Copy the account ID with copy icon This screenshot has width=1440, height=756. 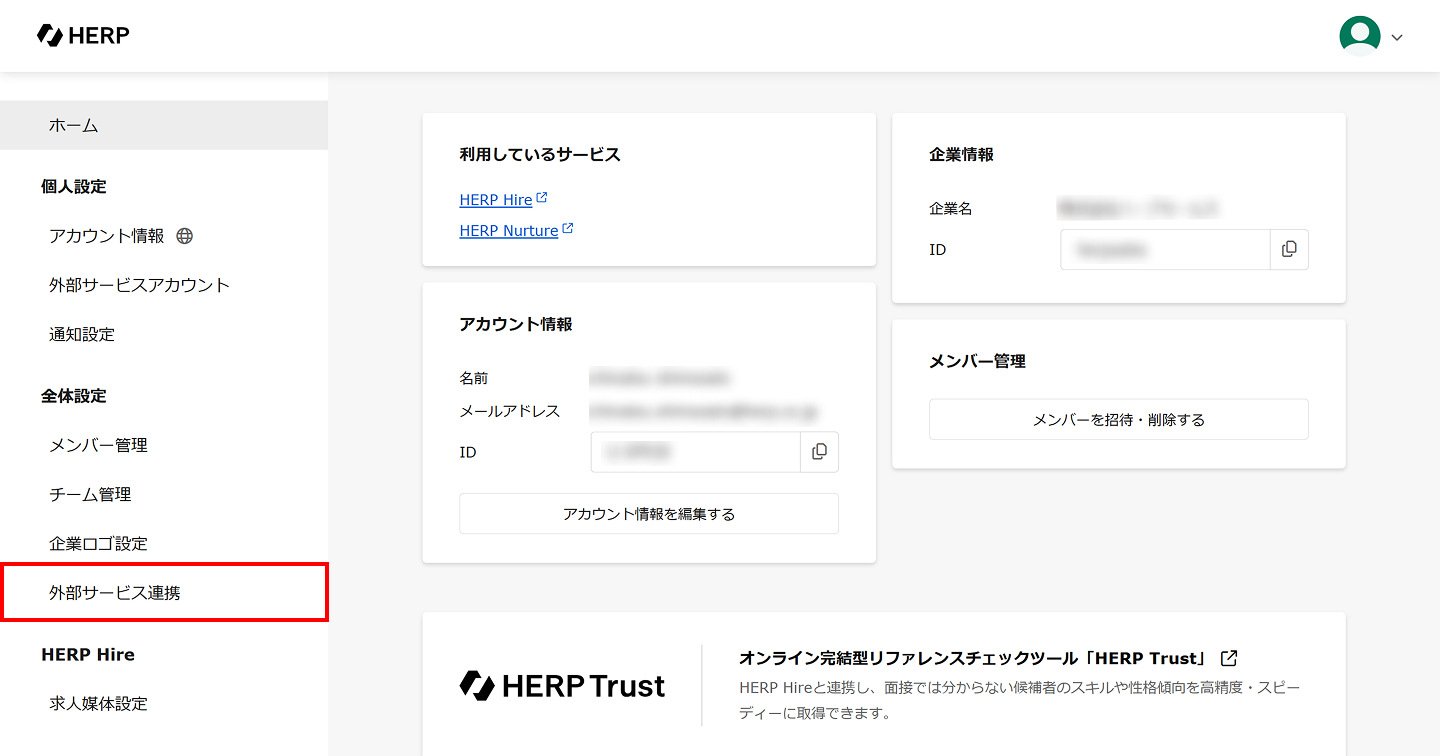[819, 452]
